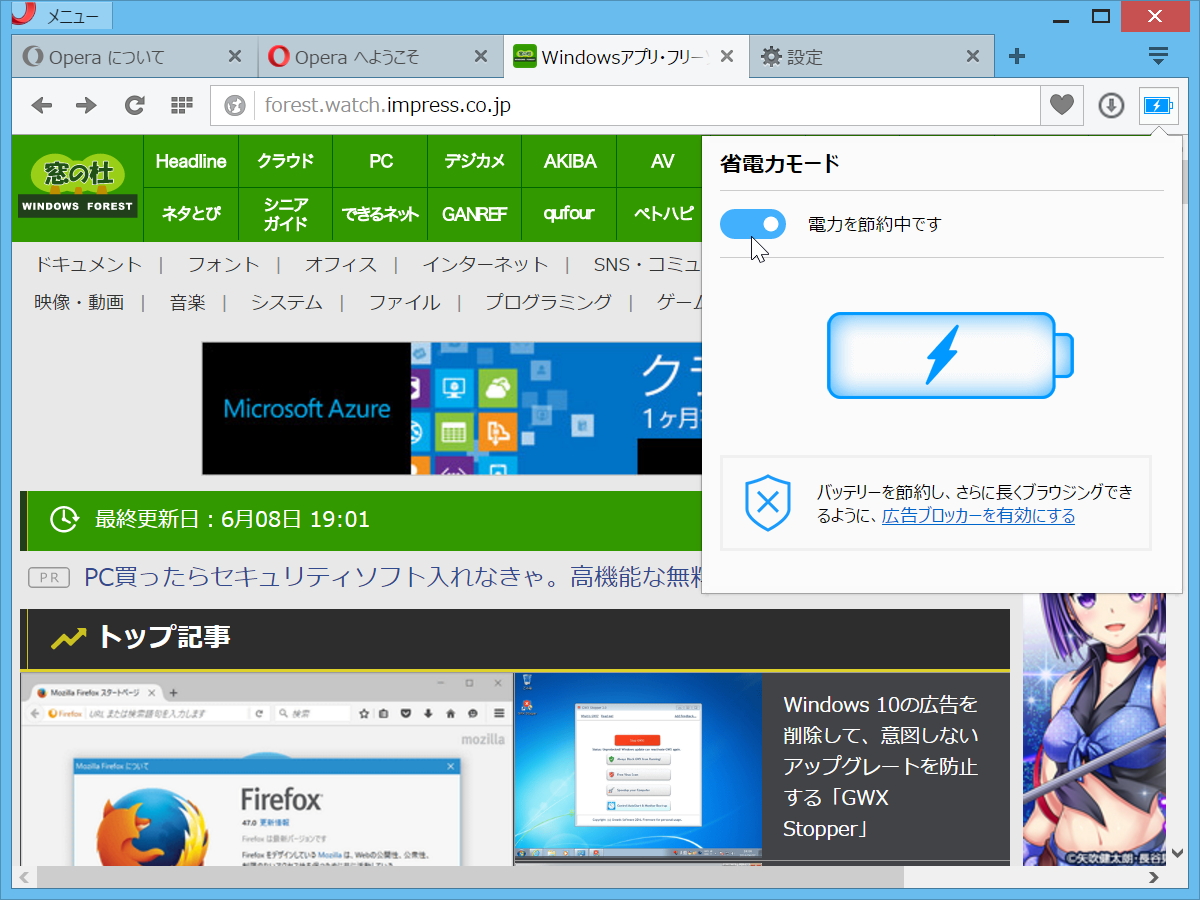This screenshot has width=1200, height=900.
Task: Open the ペトハピ navigation item
Action: pos(661,214)
